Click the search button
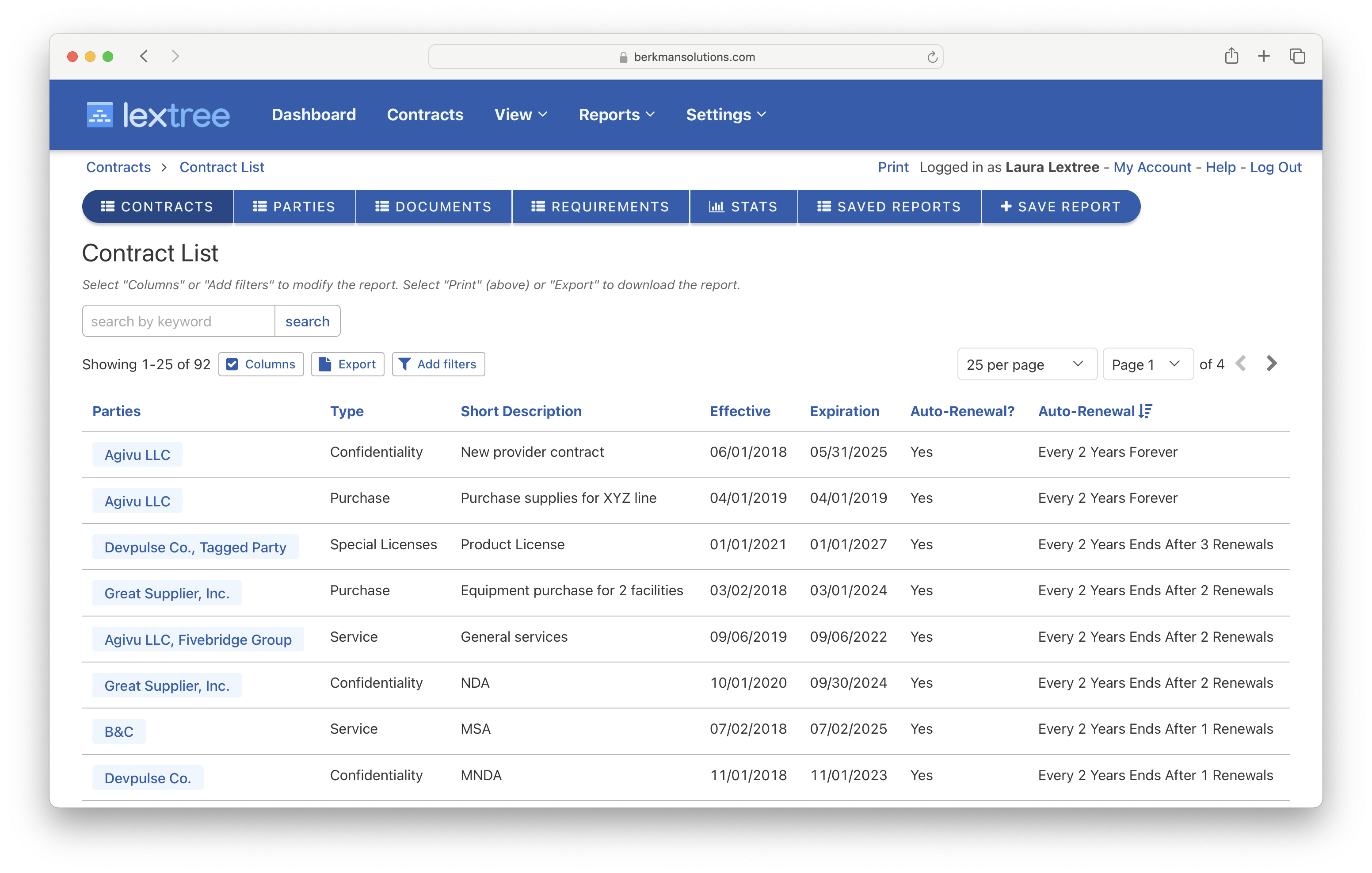Screen dimensions: 1372x873 pos(308,321)
